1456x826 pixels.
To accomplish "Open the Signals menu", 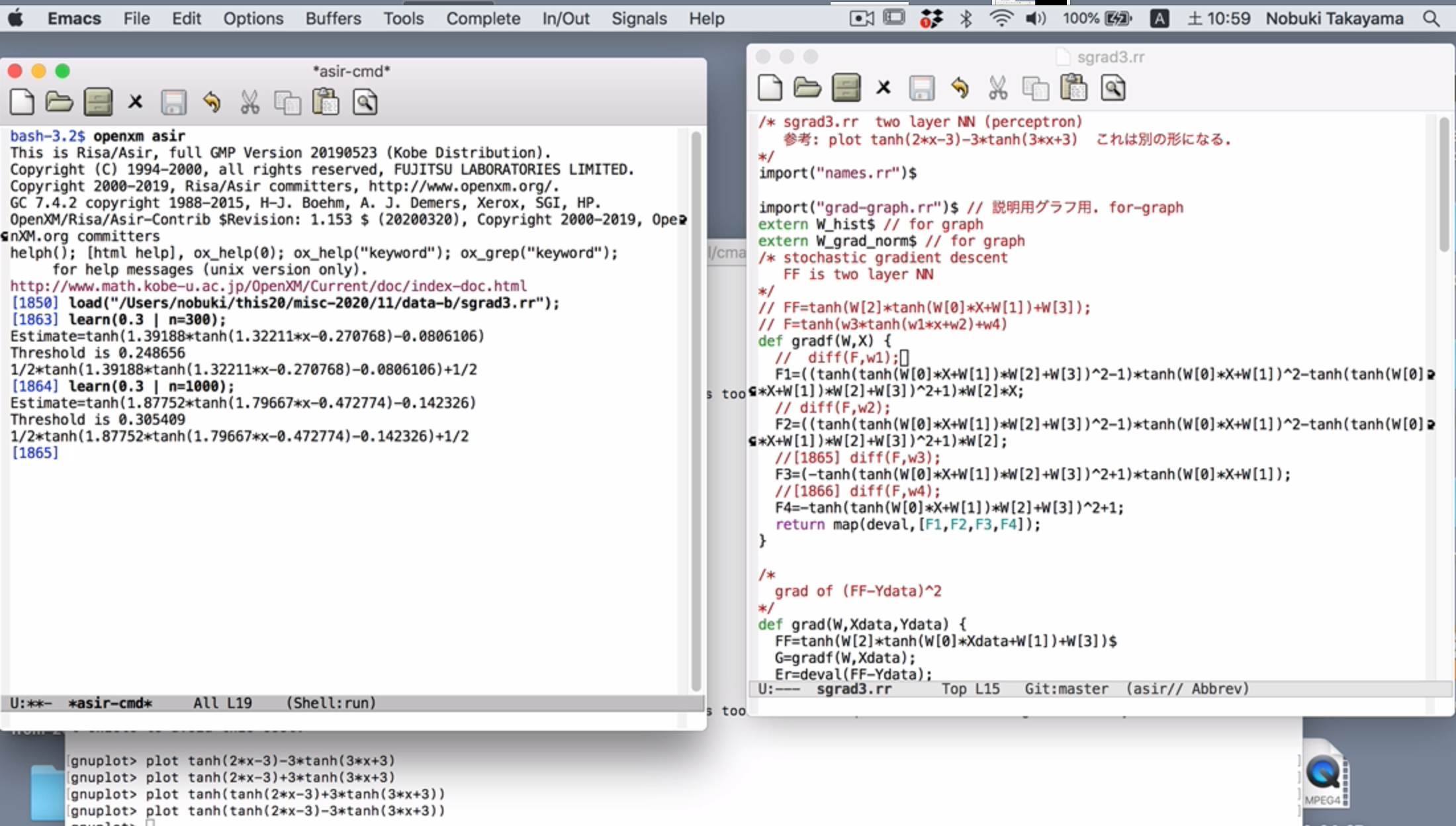I will (639, 19).
